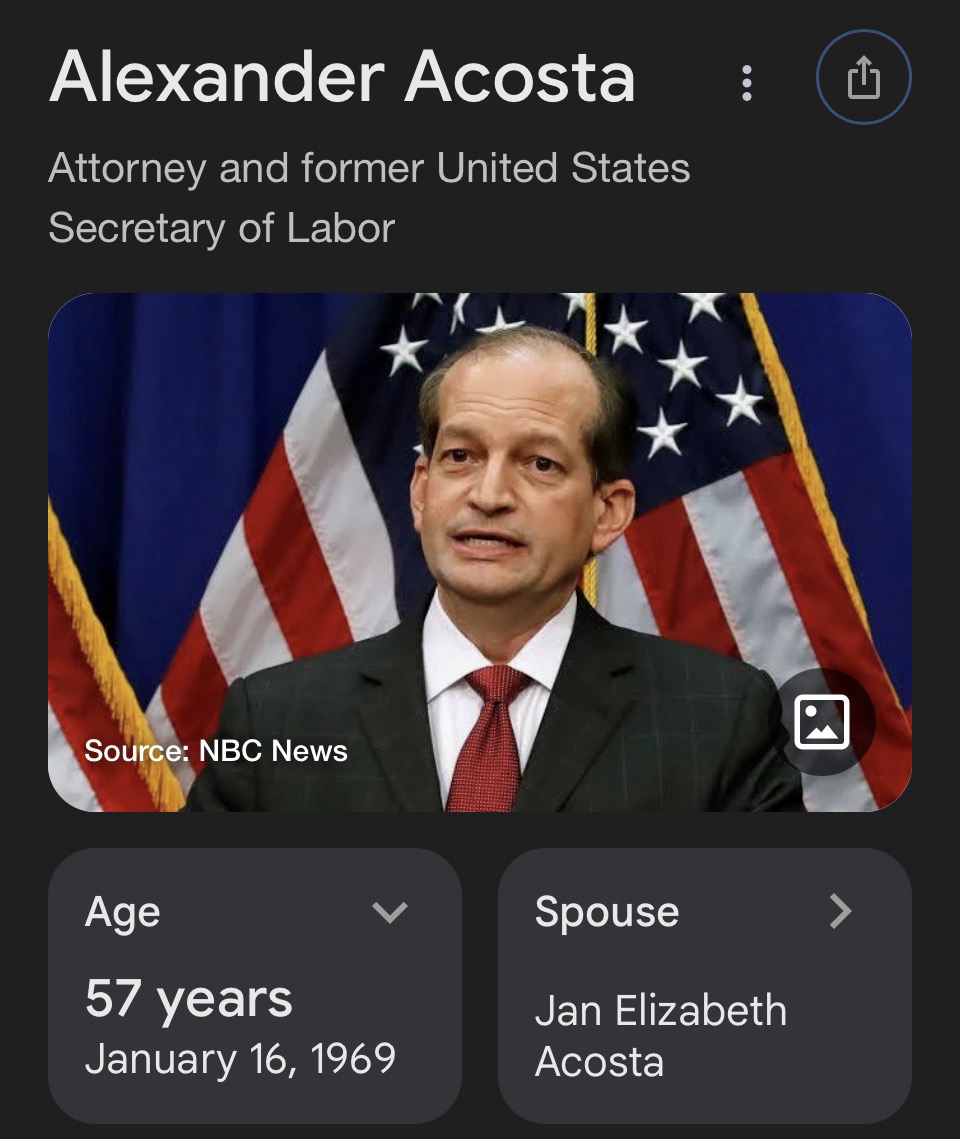Tap the 'Spouse' heading label
Viewport: 960px width, 1139px height.
click(607, 912)
